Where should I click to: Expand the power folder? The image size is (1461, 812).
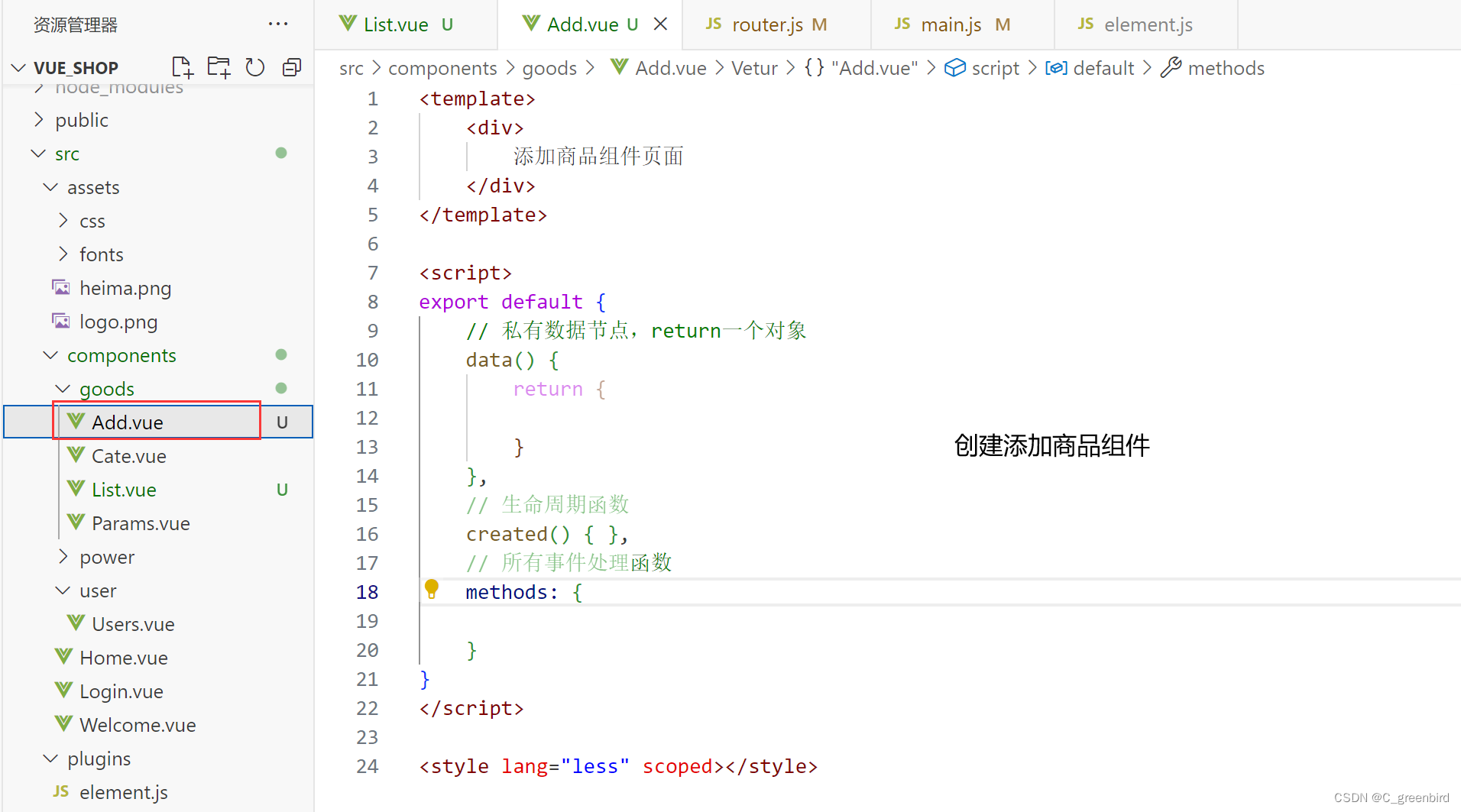tap(63, 557)
